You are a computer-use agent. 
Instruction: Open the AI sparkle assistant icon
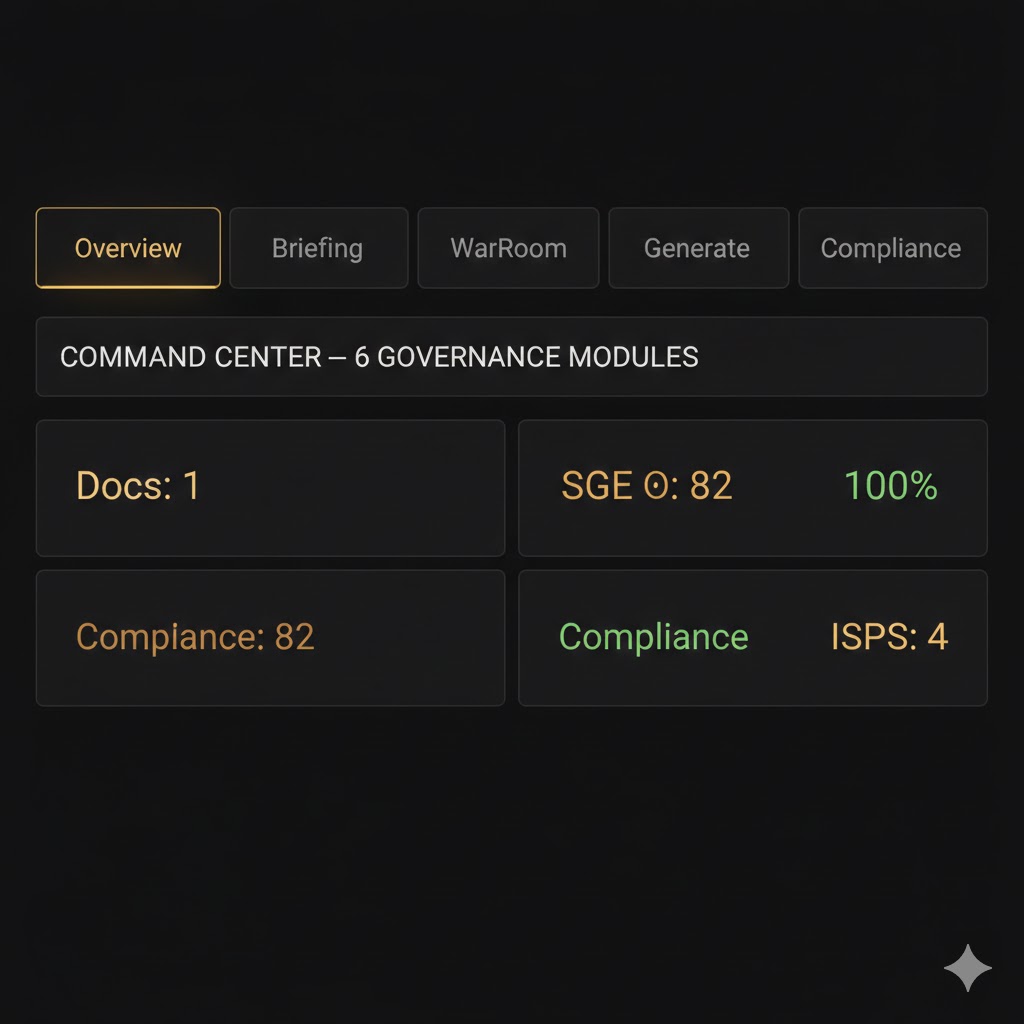(969, 967)
